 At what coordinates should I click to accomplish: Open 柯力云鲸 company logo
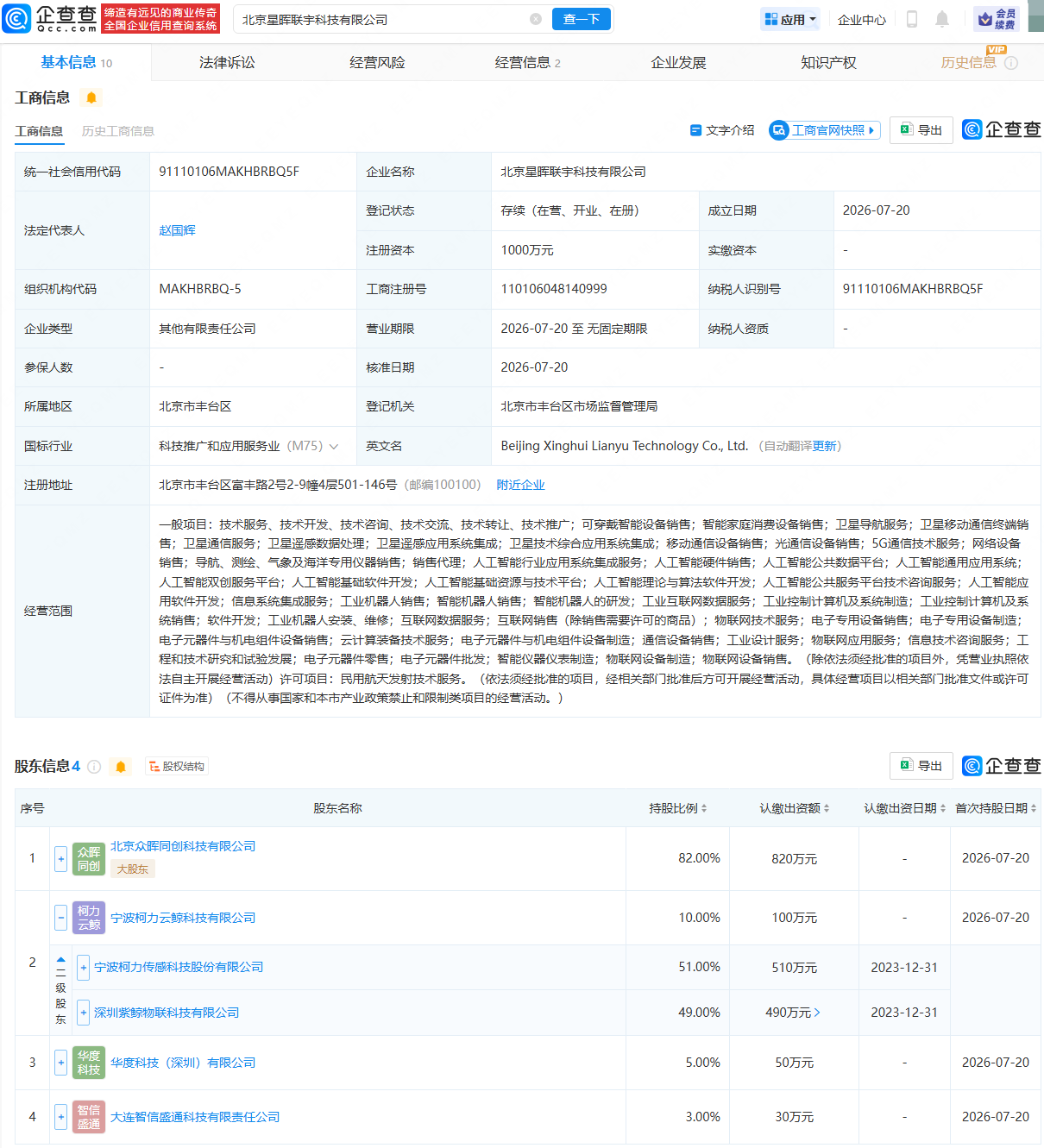click(89, 918)
